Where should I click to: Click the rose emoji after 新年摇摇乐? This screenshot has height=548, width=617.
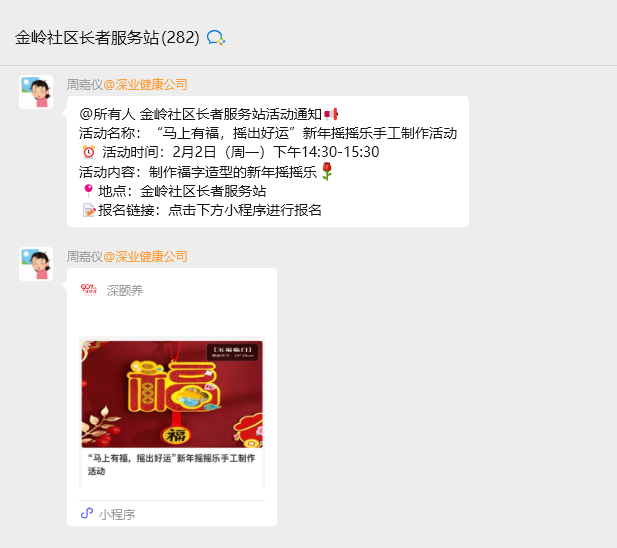point(327,171)
